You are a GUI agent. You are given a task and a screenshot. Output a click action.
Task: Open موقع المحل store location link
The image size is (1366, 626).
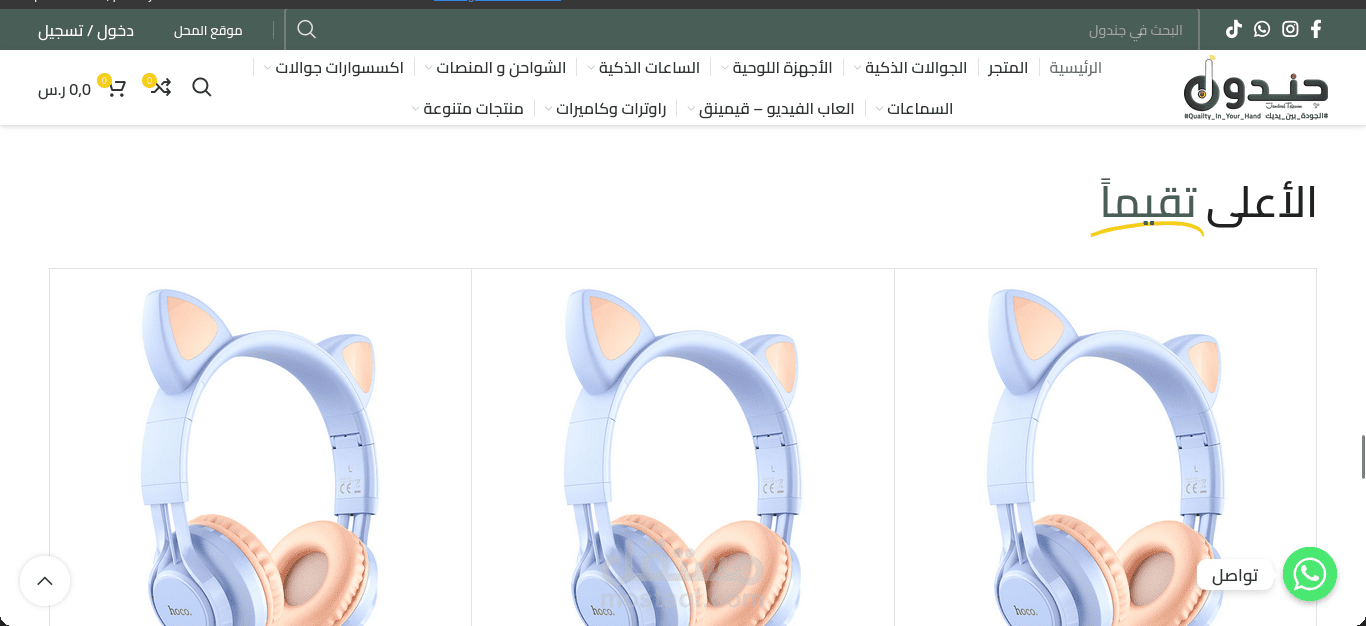208,30
